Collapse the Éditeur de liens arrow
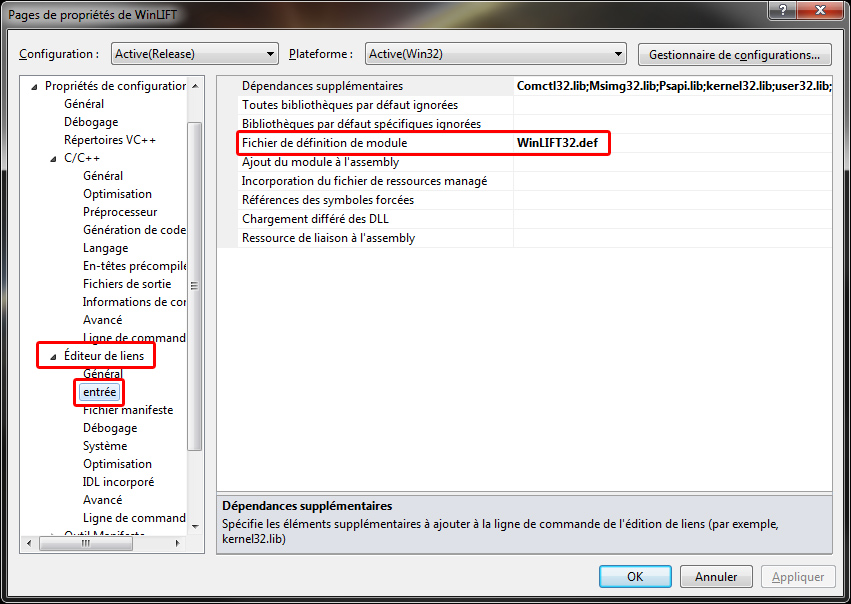The height and width of the screenshot is (604, 851). (53, 357)
